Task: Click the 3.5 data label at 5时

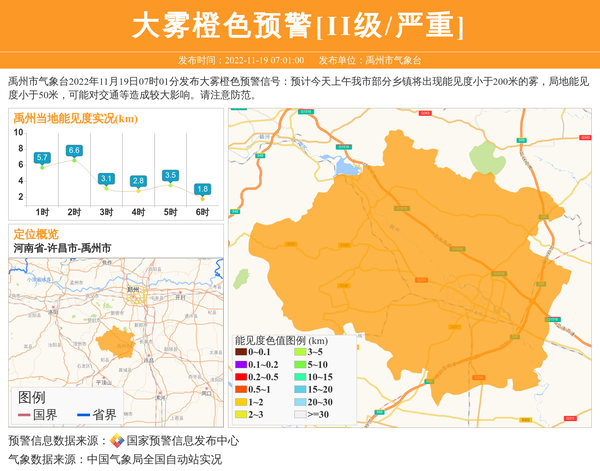Action: click(x=170, y=175)
